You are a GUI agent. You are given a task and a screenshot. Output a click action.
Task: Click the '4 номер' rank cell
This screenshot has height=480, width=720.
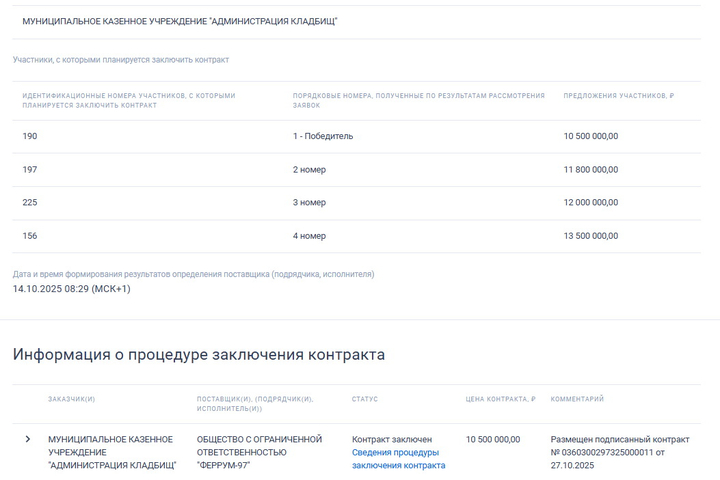click(x=309, y=237)
